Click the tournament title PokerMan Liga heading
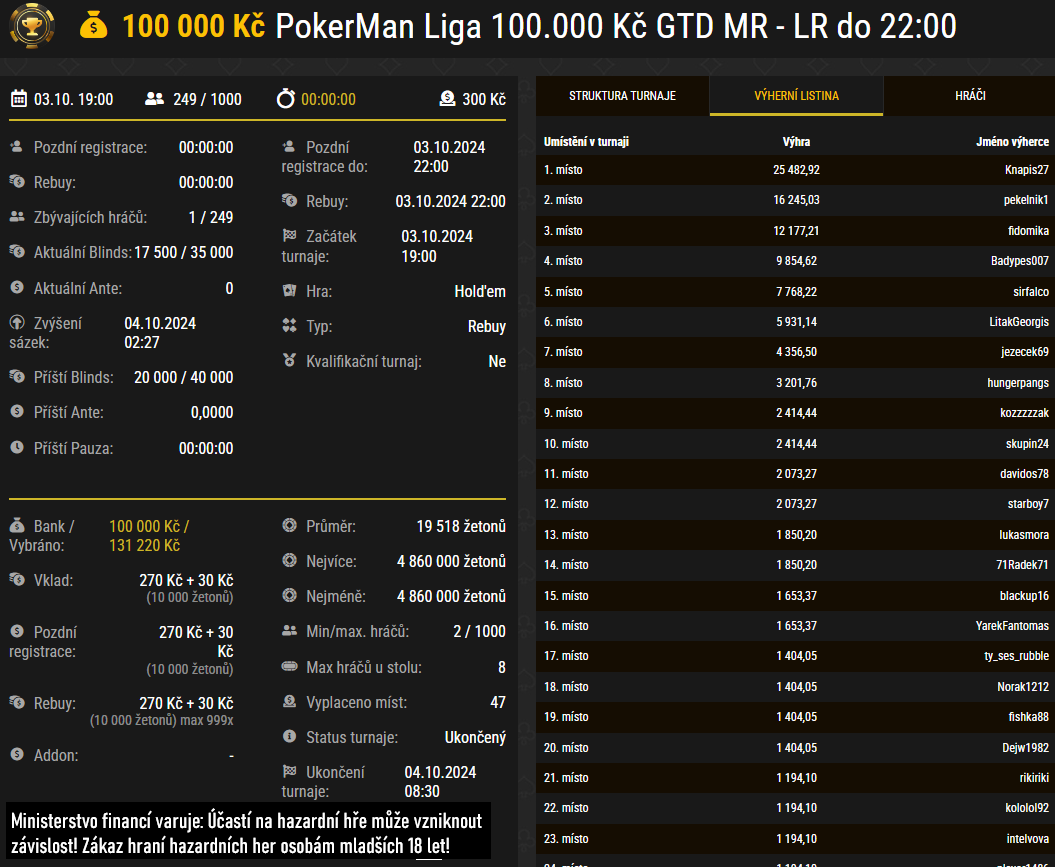 tap(616, 26)
